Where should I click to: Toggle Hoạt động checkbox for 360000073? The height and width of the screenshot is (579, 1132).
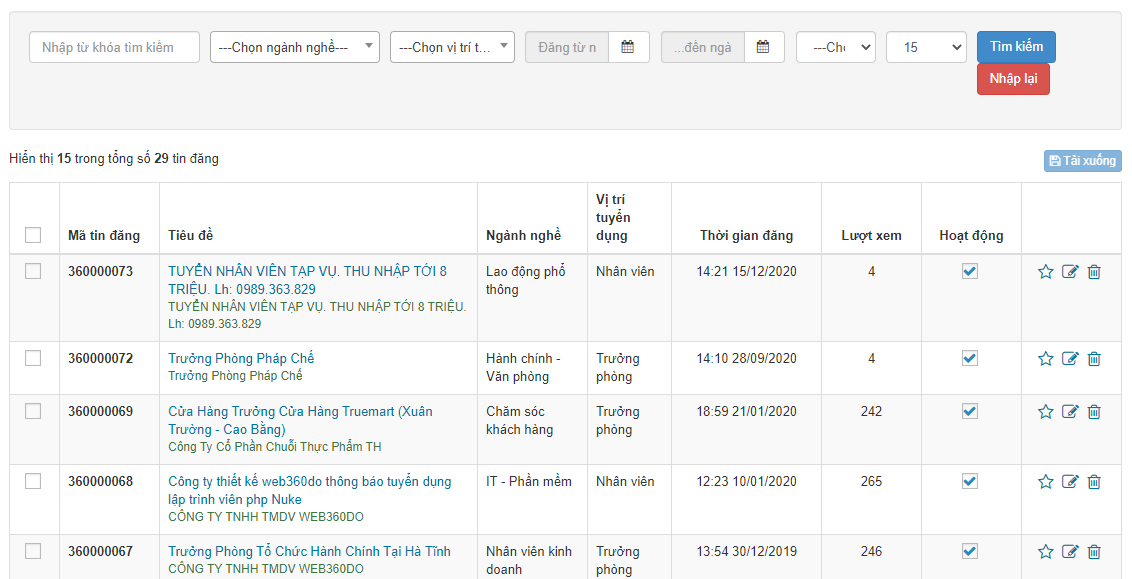[970, 271]
